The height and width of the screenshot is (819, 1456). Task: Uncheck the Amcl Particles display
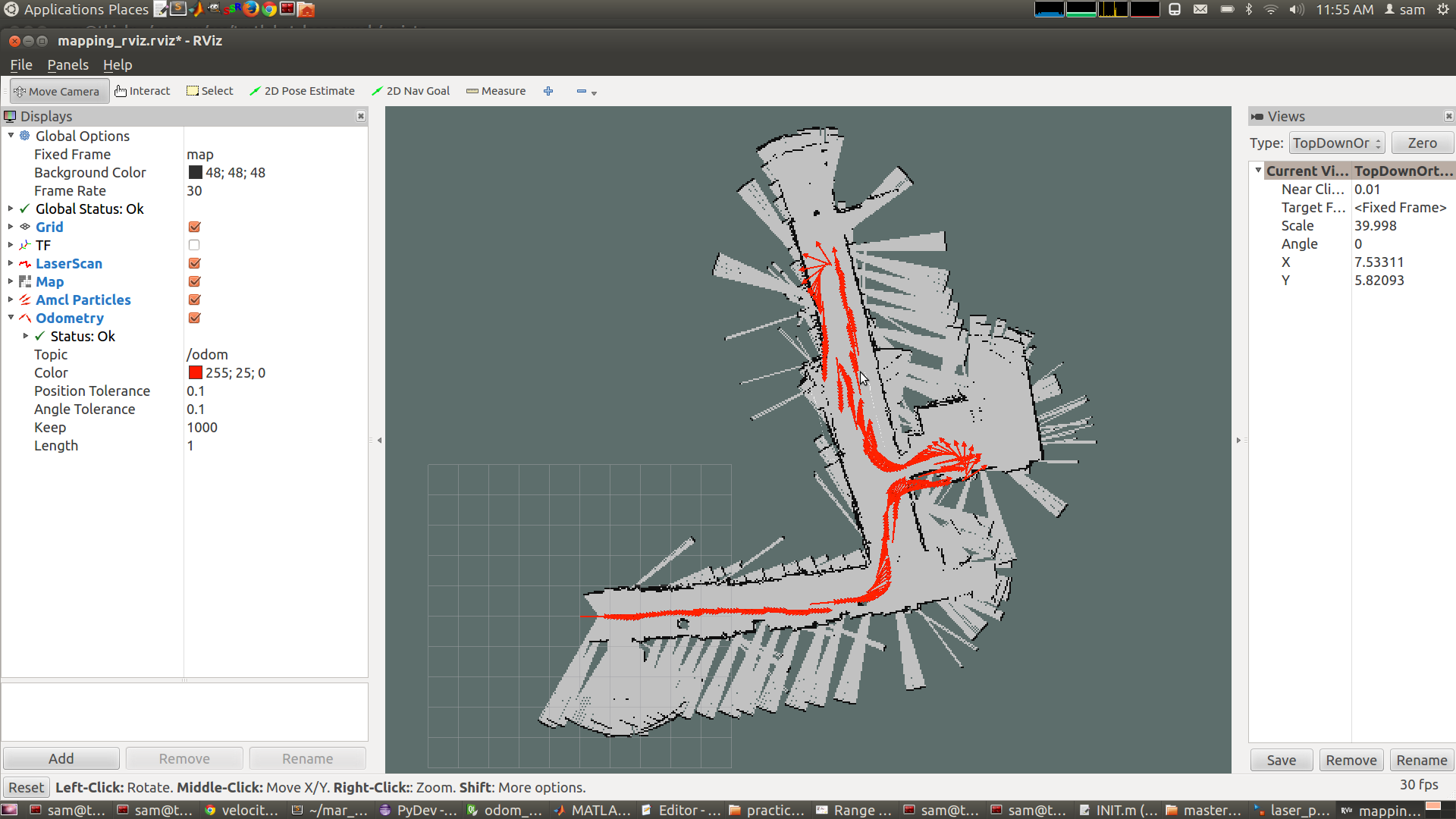[x=194, y=300]
